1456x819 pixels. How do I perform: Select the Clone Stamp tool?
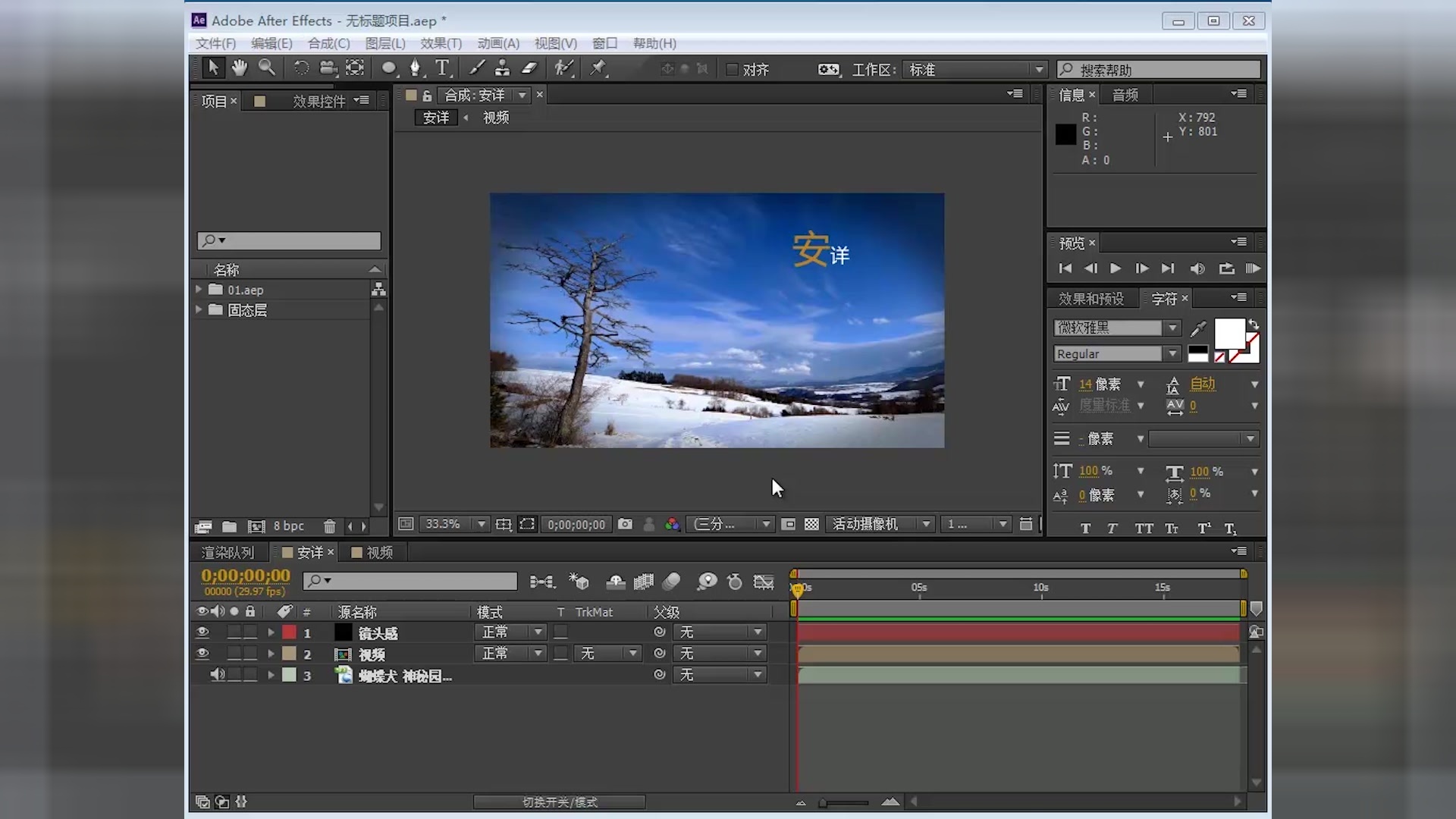502,68
